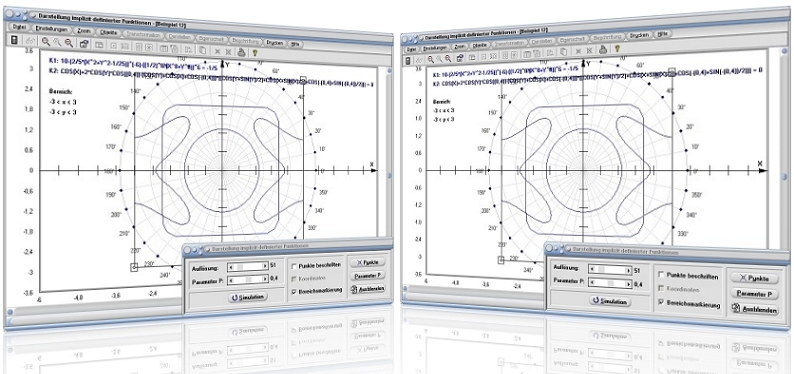This screenshot has height=374, width=794.
Task: Click the copy pages icon in right window toolbar
Action: pyautogui.click(x=563, y=51)
